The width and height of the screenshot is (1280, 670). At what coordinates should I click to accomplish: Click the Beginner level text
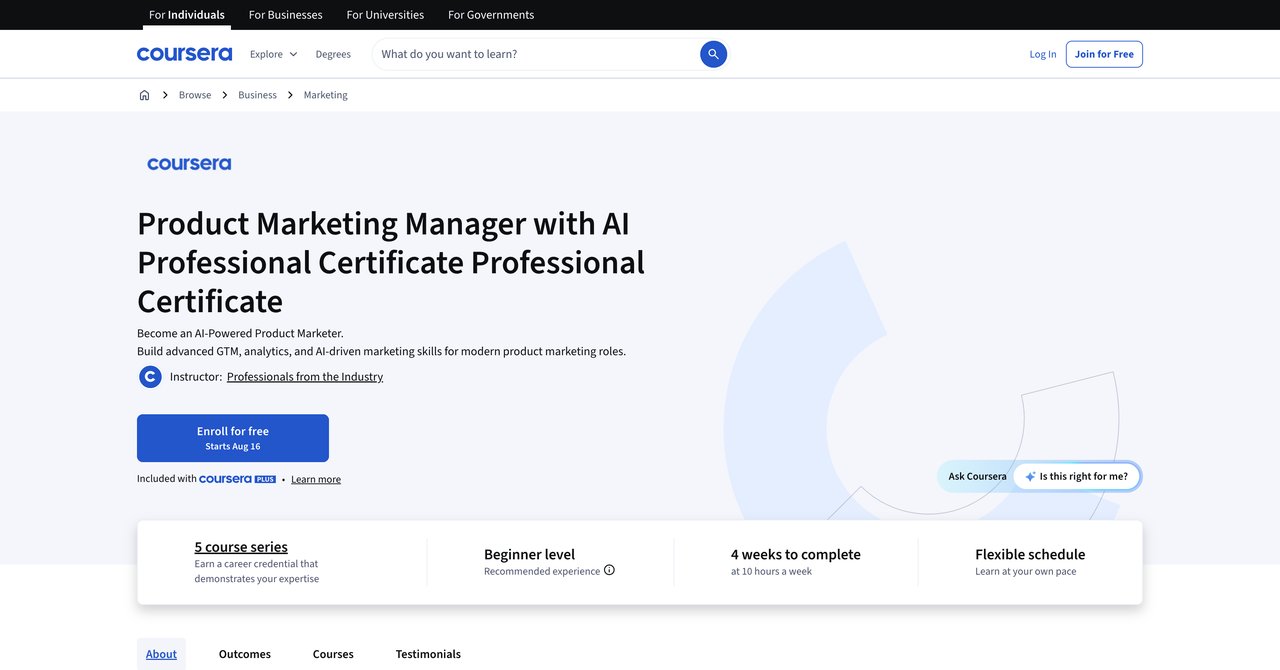529,554
